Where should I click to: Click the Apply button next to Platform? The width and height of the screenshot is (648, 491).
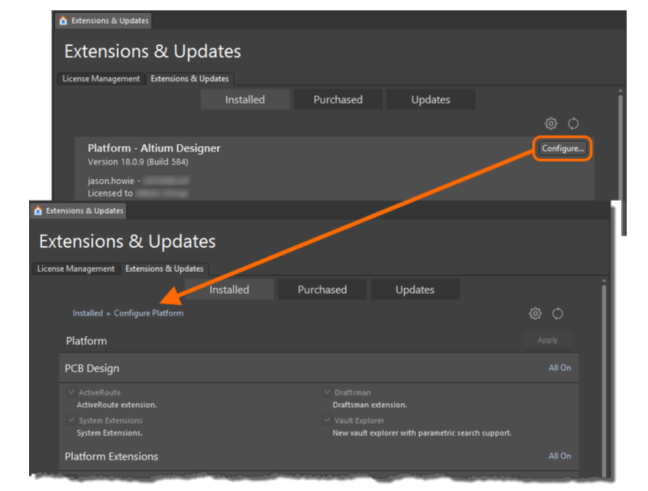pos(548,340)
